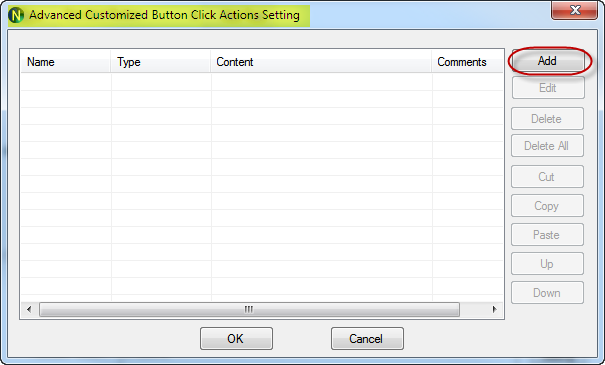The width and height of the screenshot is (605, 365).
Task: Click the horizontal scrollbar right arrow
Action: [x=495, y=309]
